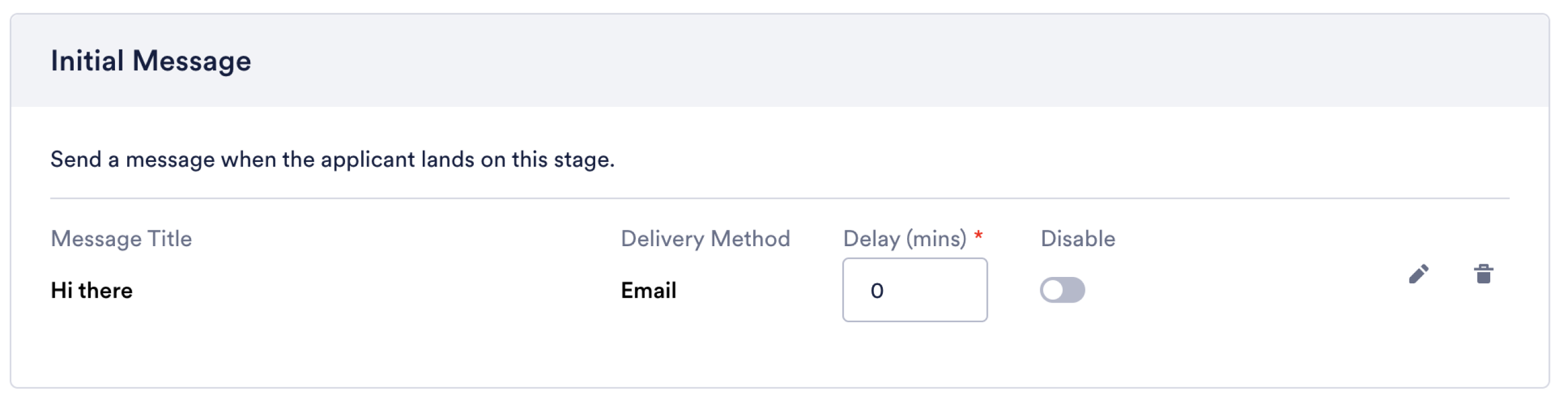This screenshot has width=1568, height=407.
Task: Click the Delay (mins) field label
Action: (905, 239)
